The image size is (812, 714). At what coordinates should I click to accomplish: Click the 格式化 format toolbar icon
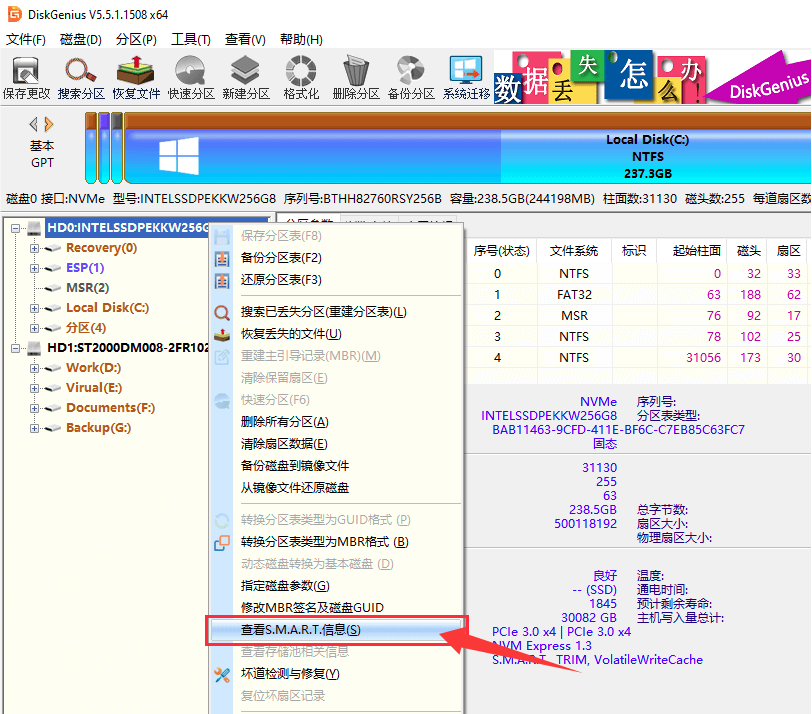(301, 77)
